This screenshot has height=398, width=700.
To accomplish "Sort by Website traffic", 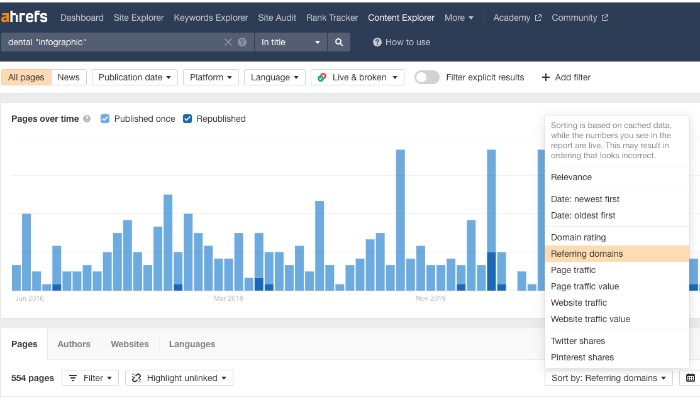I will (617, 303).
